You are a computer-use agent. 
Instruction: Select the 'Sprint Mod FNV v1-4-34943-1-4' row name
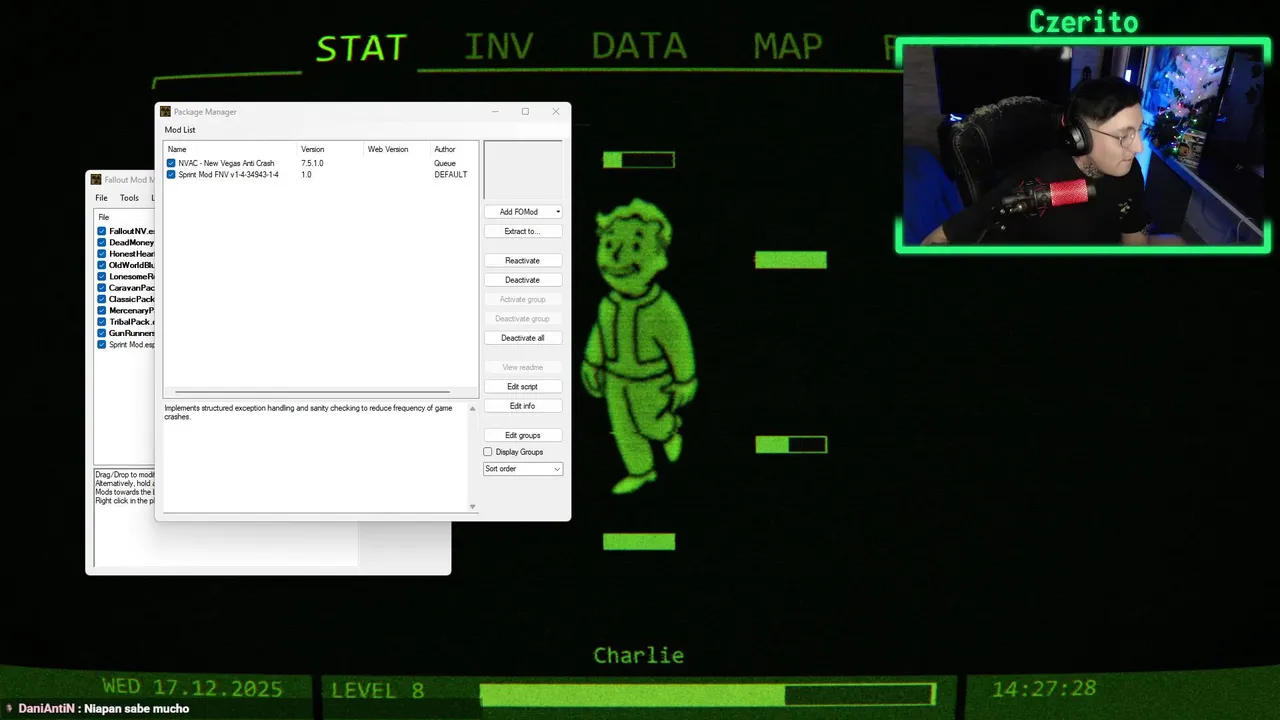point(228,175)
